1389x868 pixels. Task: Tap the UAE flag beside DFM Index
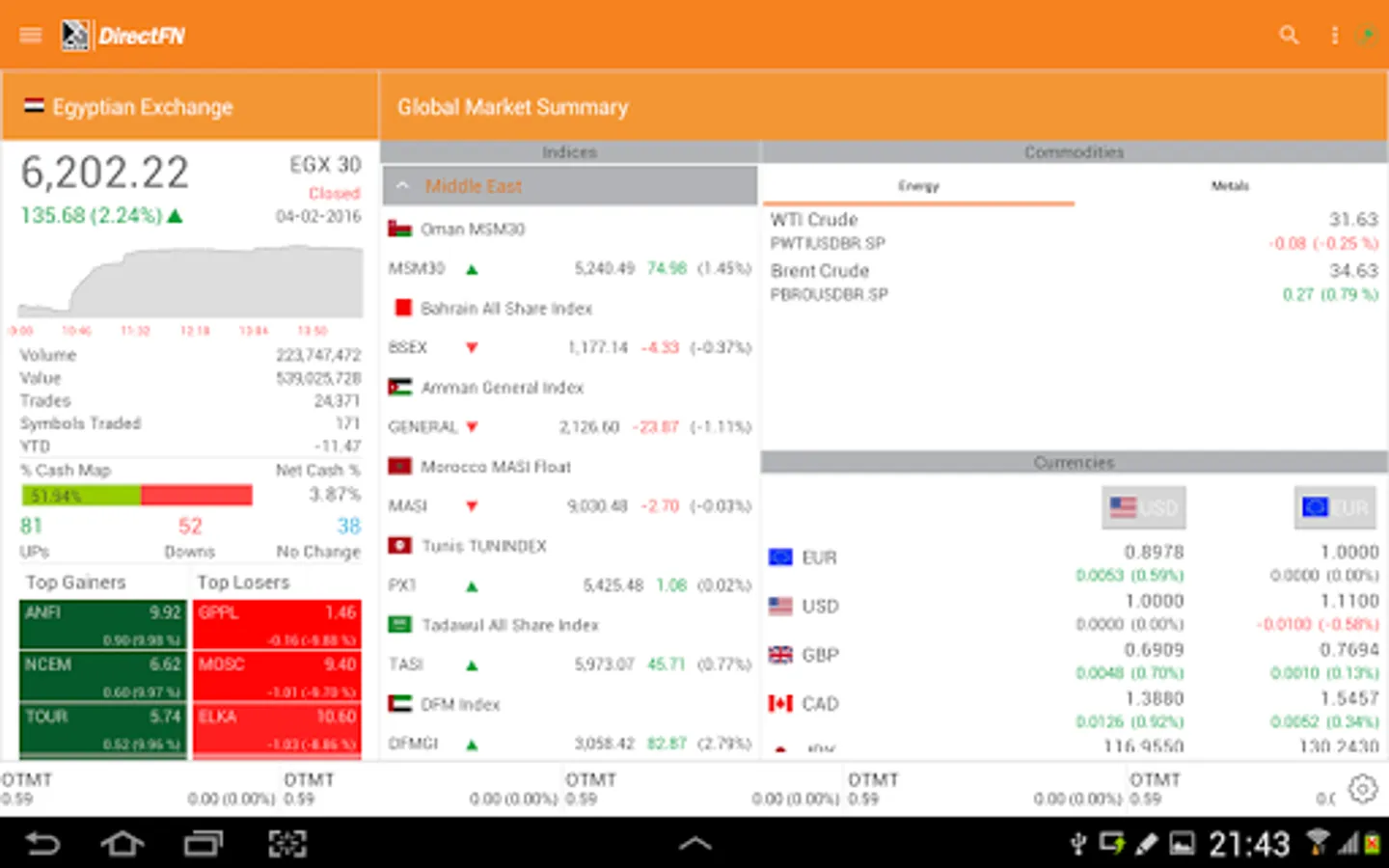tap(399, 704)
